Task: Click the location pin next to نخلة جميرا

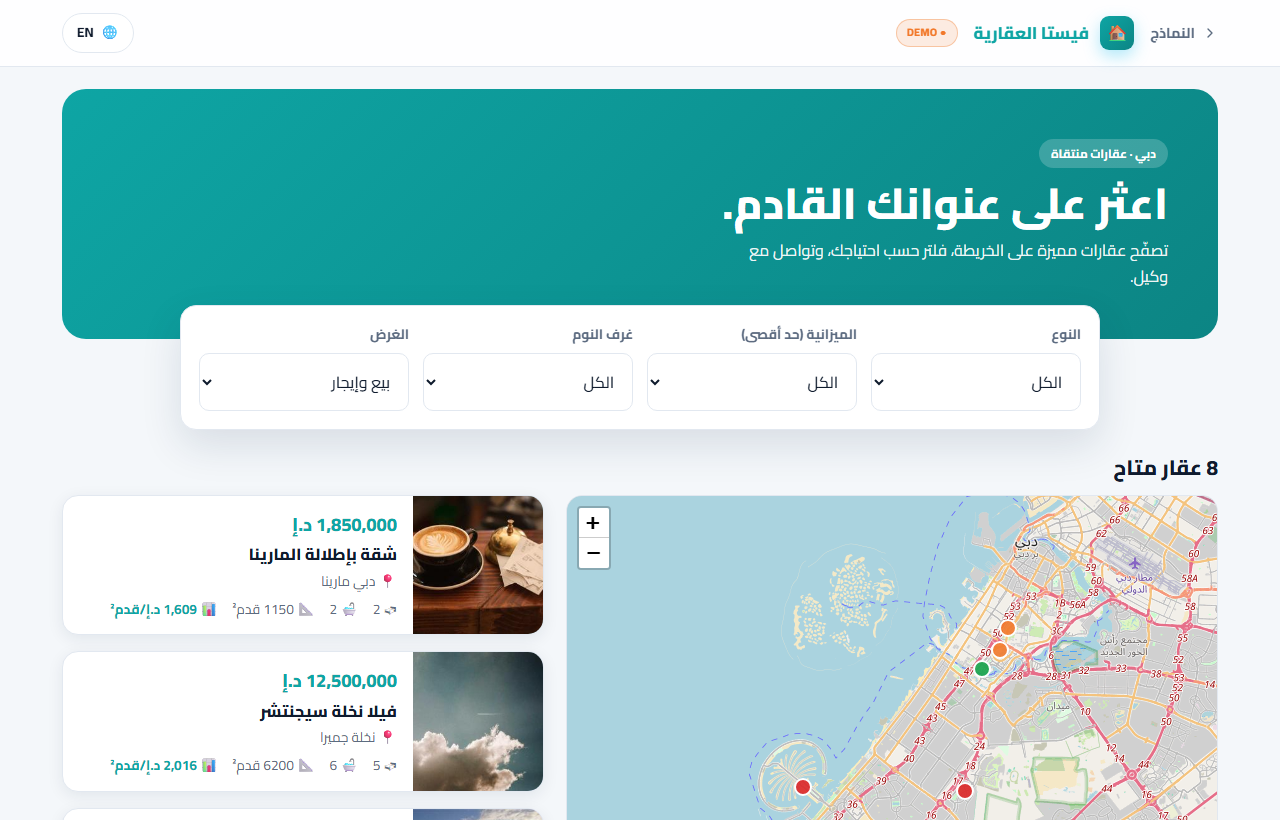Action: (x=389, y=738)
